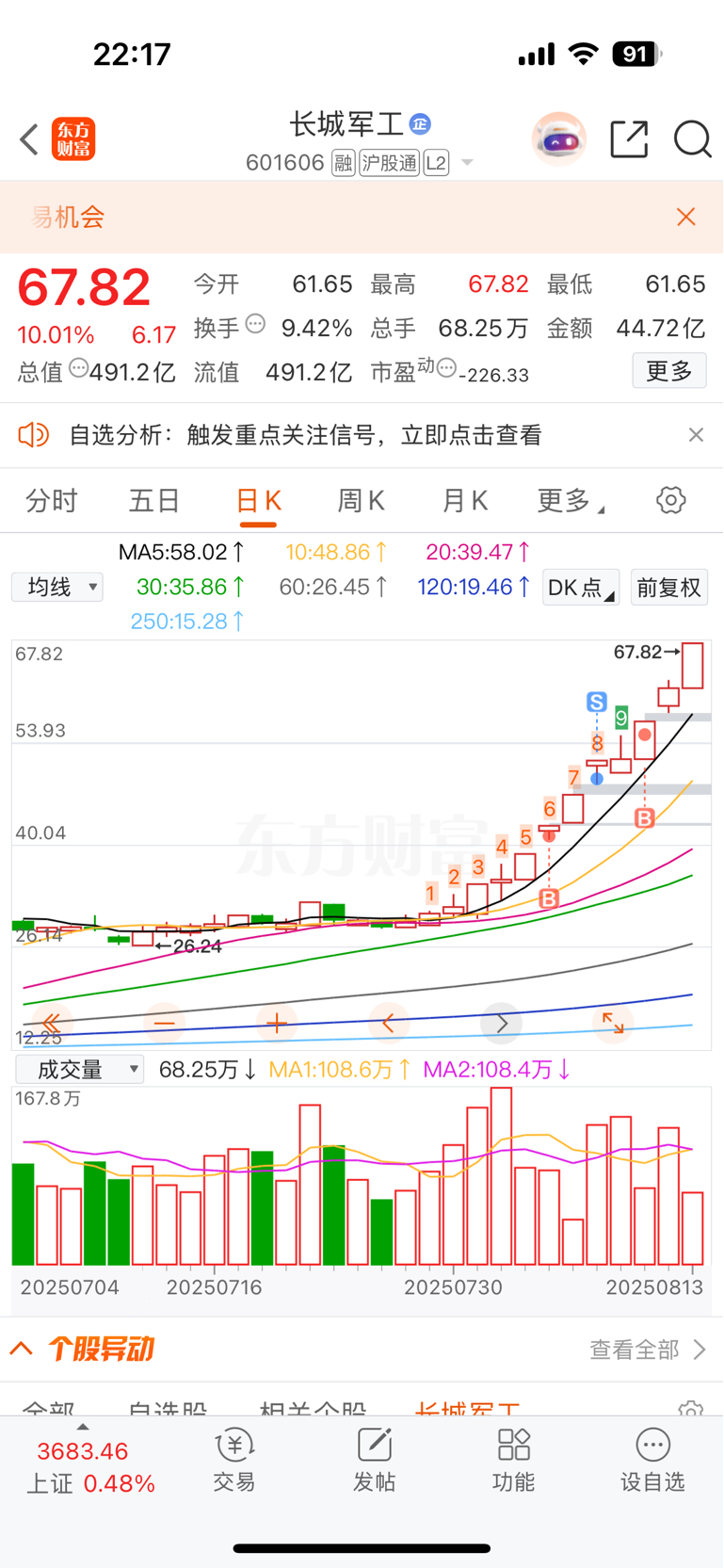Tap the 易机会 banner text

point(68,218)
